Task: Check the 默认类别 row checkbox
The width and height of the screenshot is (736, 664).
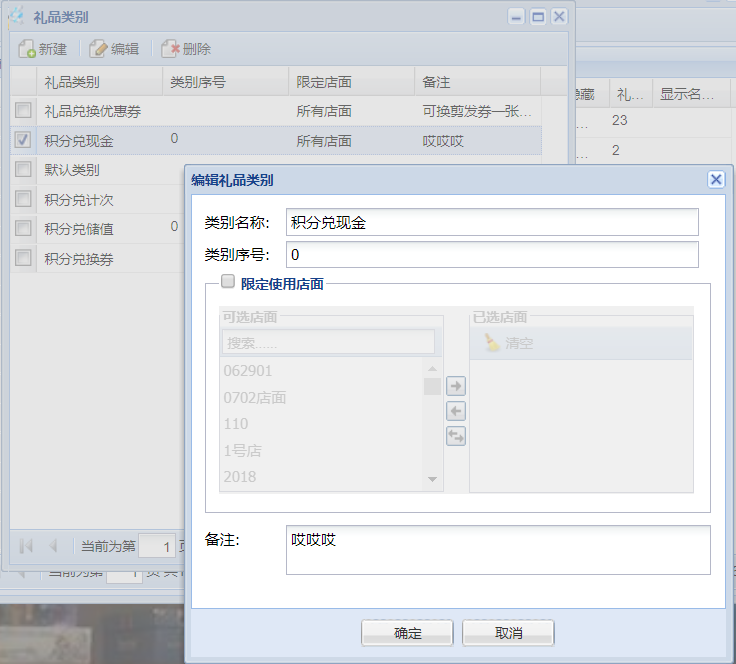Action: (23, 169)
